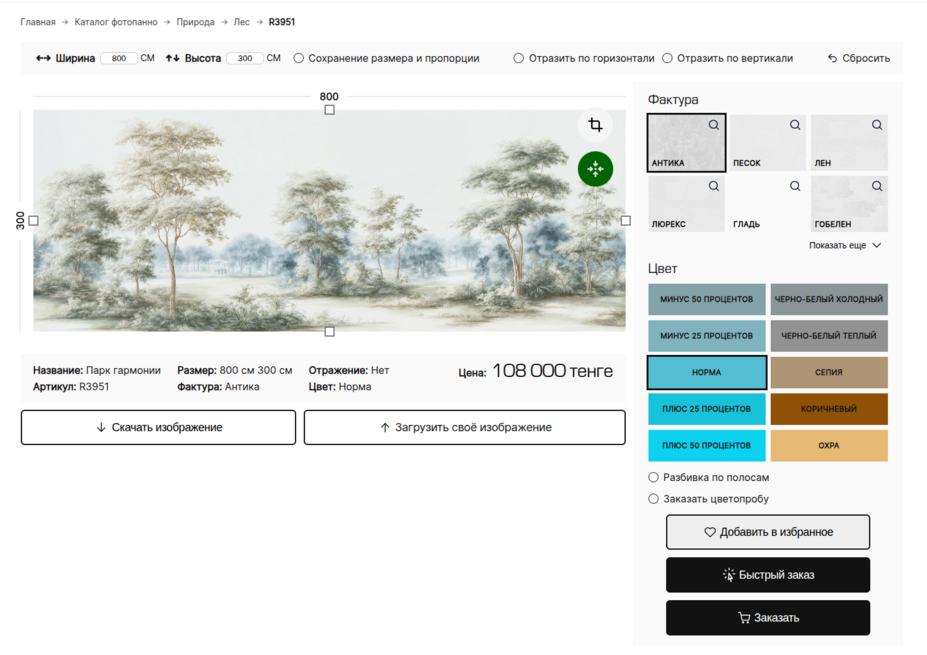Open magnifier on Гобелен texture
This screenshot has width=927, height=655.
(x=877, y=186)
